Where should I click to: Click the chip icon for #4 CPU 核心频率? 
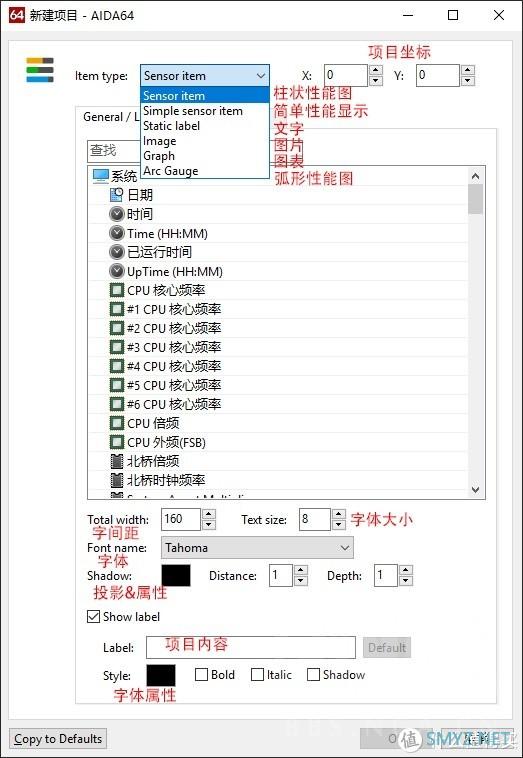coord(116,366)
